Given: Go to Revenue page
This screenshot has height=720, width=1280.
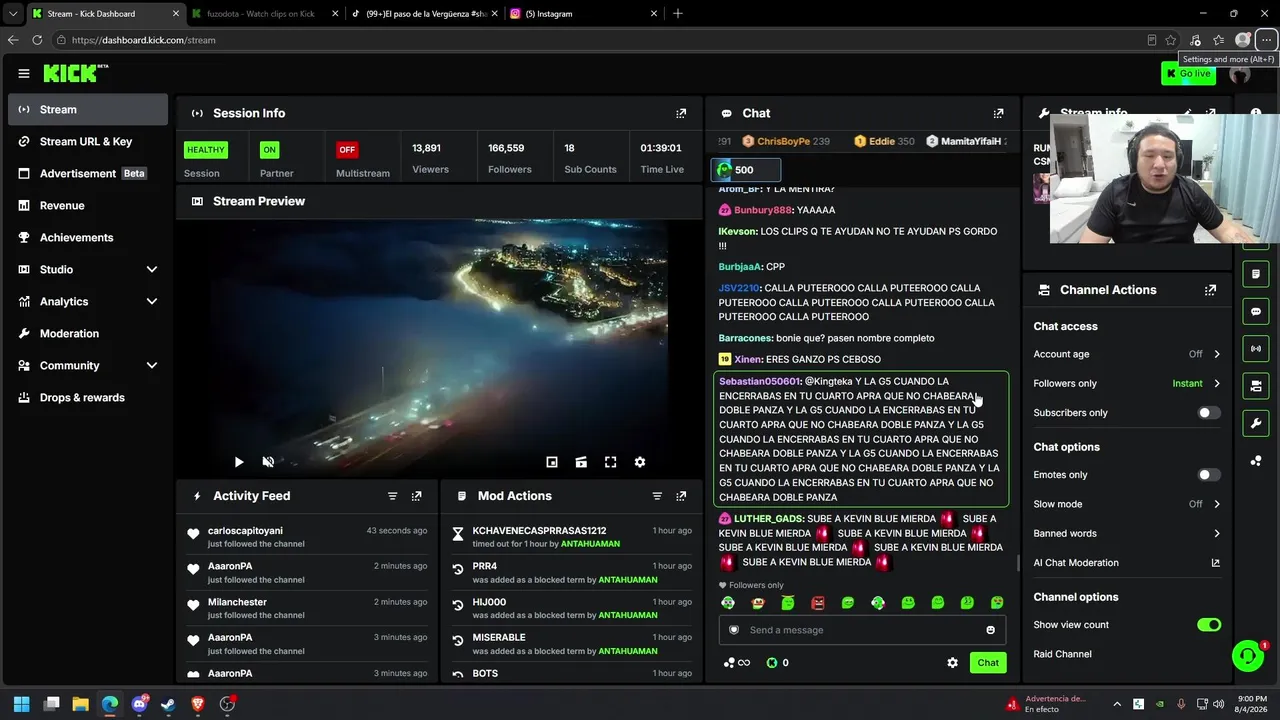Looking at the screenshot, I should pyautogui.click(x=88, y=206).
